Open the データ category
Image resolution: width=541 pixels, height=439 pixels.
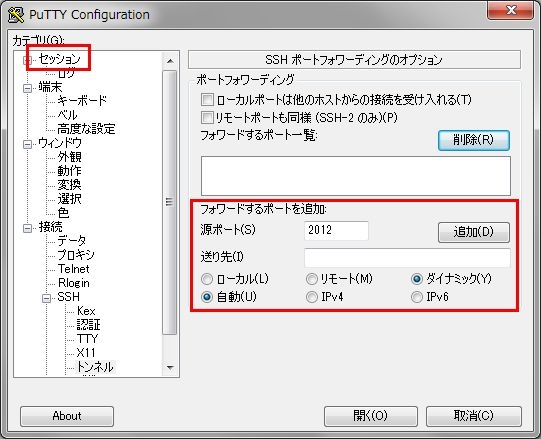click(72, 241)
